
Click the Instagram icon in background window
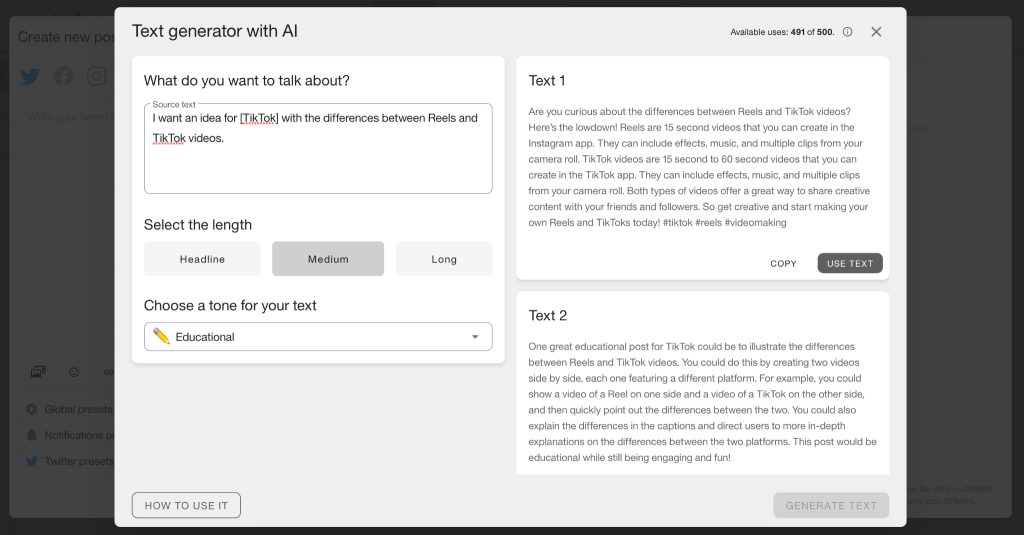pos(96,76)
